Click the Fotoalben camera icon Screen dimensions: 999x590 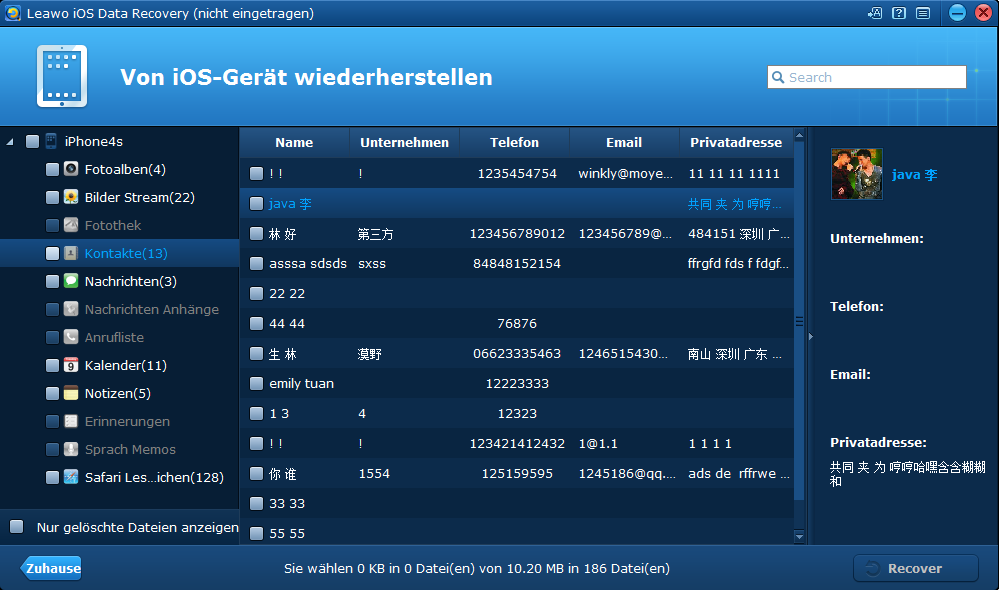coord(71,169)
